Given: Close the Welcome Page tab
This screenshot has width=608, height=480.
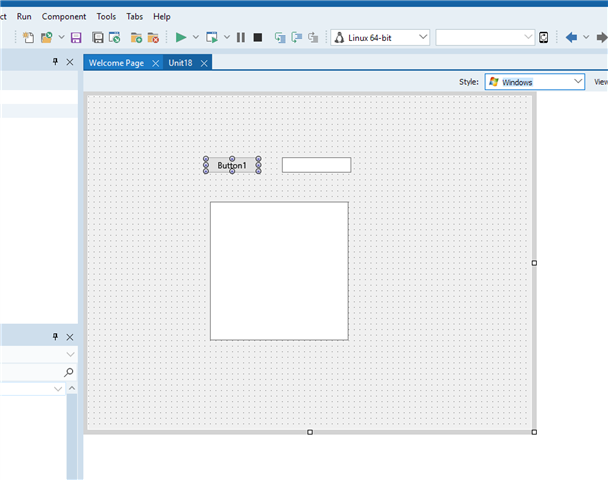Looking at the screenshot, I should 155,63.
